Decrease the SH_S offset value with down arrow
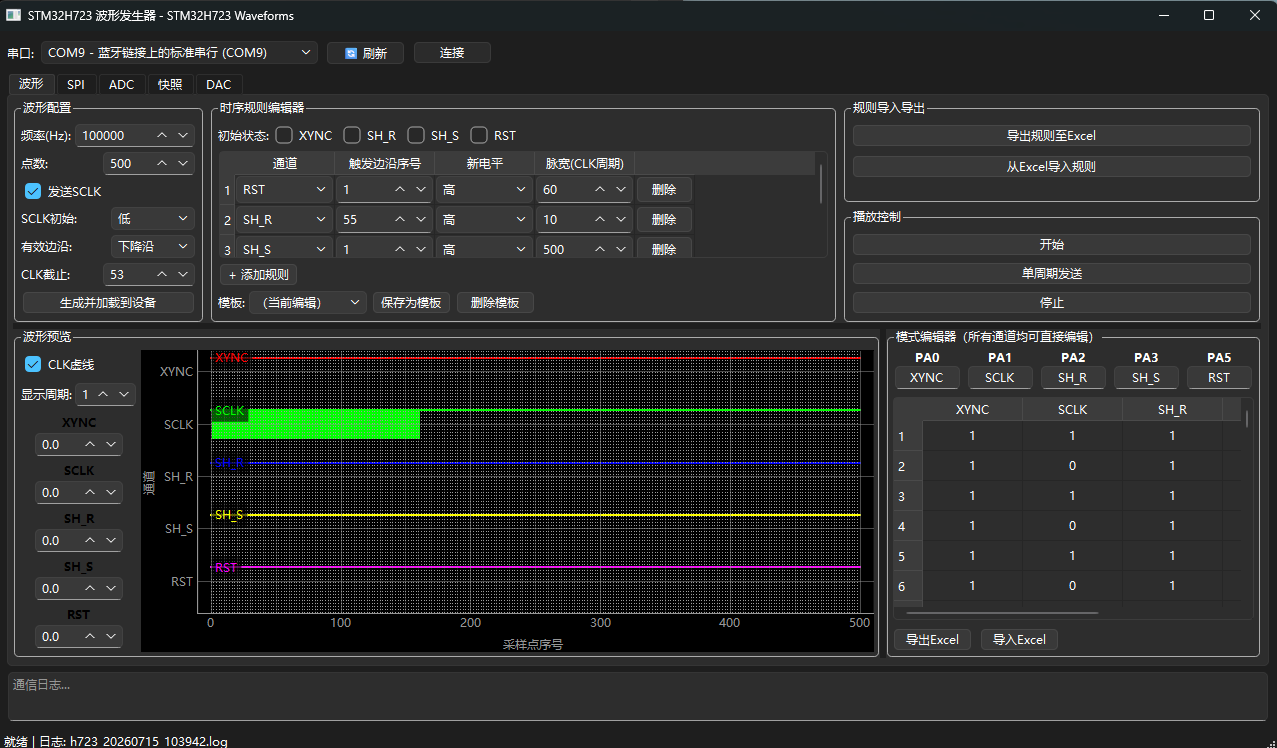This screenshot has height=748, width=1277. (111, 588)
